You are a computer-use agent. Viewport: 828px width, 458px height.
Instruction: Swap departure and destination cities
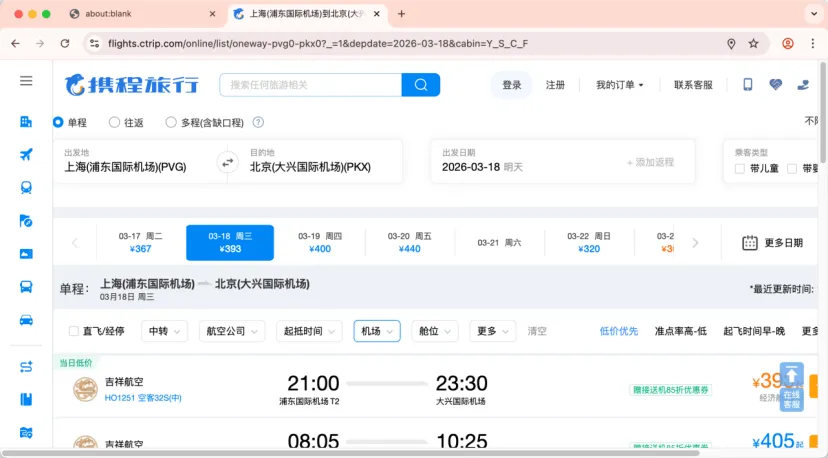pos(228,162)
